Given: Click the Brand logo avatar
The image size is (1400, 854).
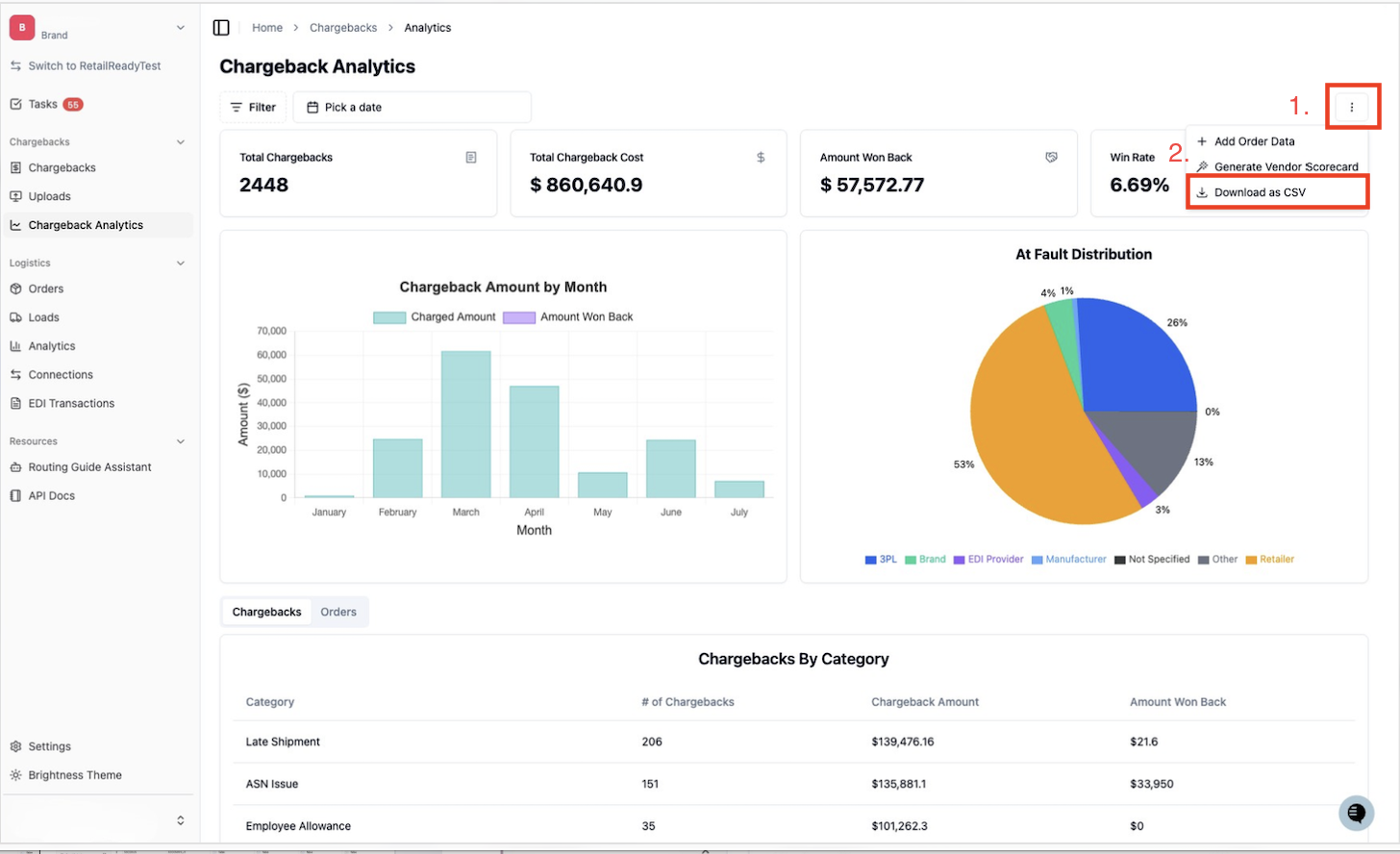Looking at the screenshot, I should click(x=22, y=28).
